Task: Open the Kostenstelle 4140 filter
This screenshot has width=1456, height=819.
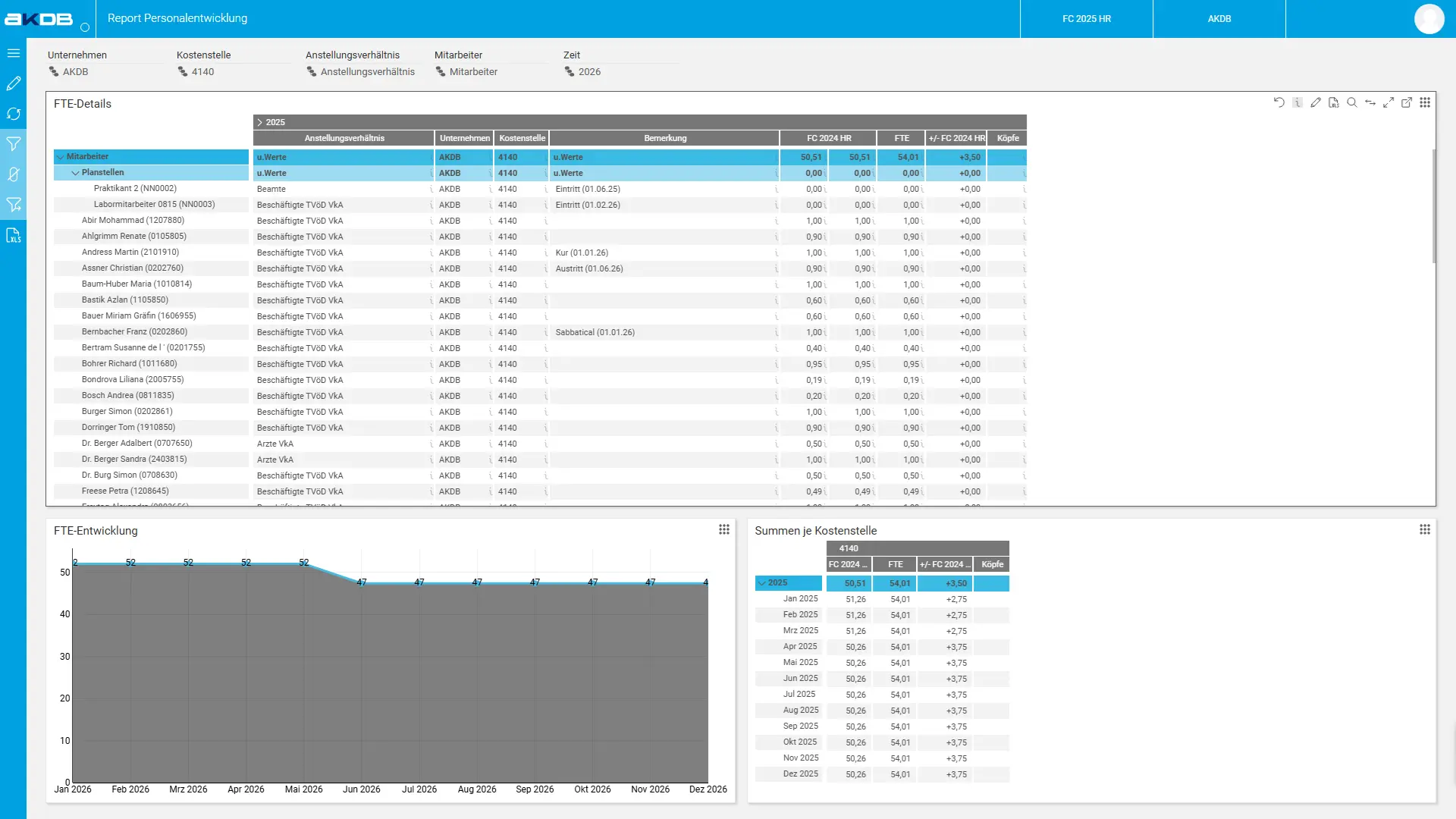Action: coord(202,72)
